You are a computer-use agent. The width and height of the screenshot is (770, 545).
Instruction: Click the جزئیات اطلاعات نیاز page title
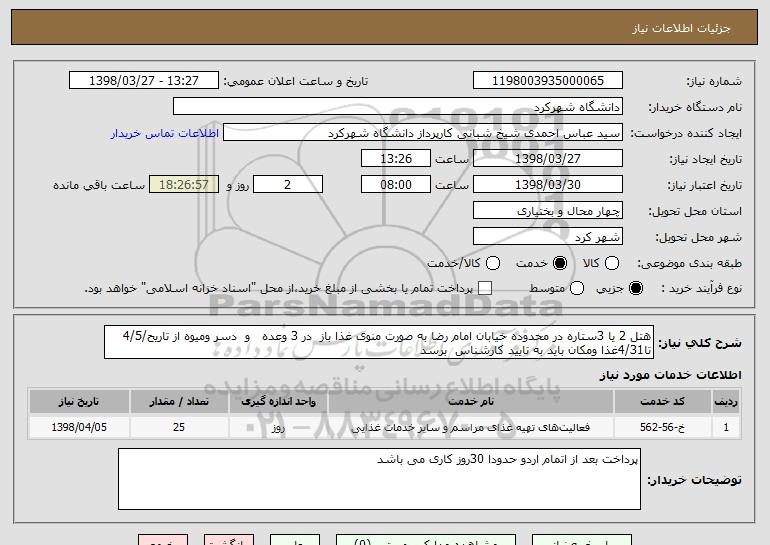point(681,28)
